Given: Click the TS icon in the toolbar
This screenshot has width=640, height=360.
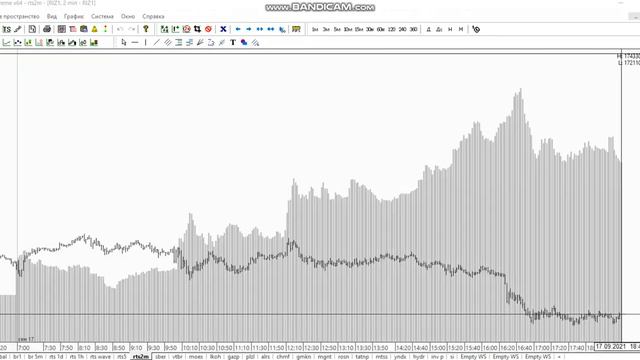Looking at the screenshot, I should (7, 29).
